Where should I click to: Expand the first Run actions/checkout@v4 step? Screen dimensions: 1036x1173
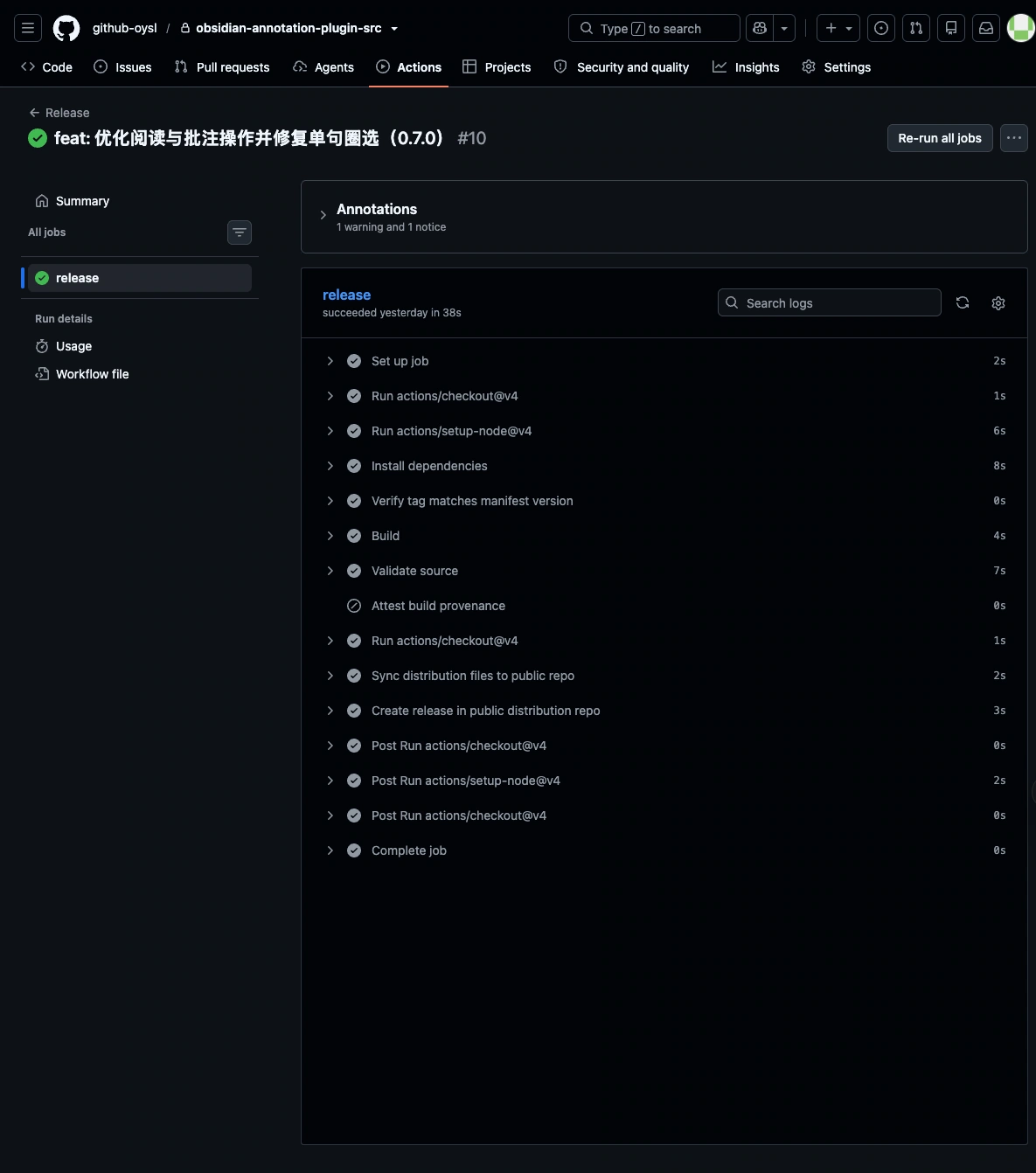[664, 396]
